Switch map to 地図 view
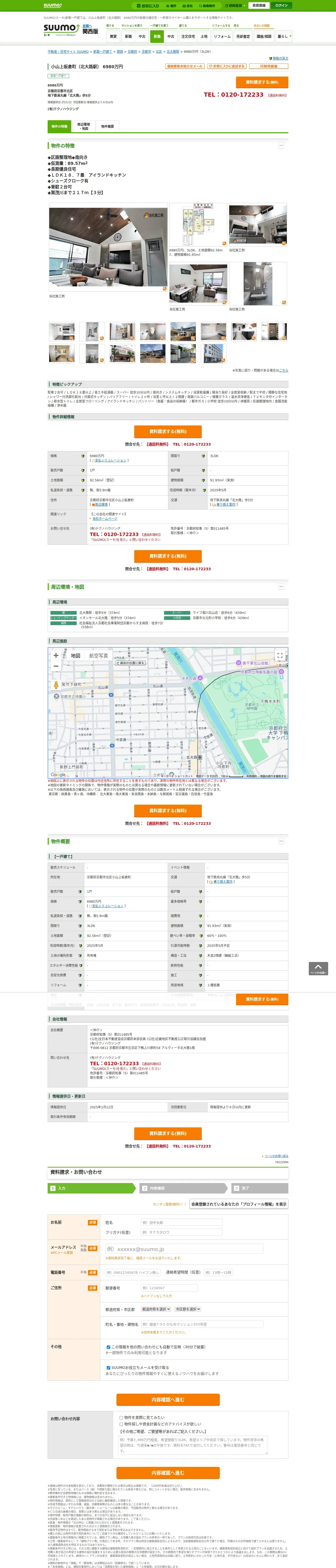This screenshot has width=336, height=1568. coord(76,656)
